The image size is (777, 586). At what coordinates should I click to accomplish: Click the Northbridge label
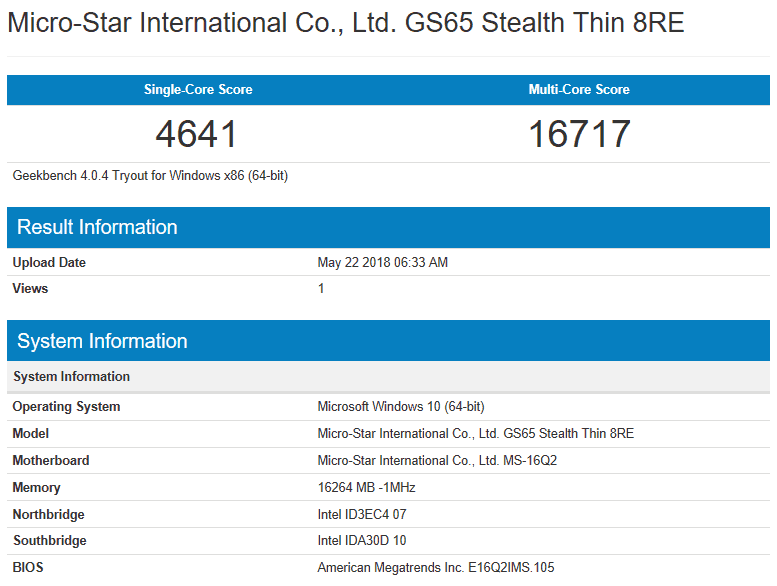[x=49, y=515]
